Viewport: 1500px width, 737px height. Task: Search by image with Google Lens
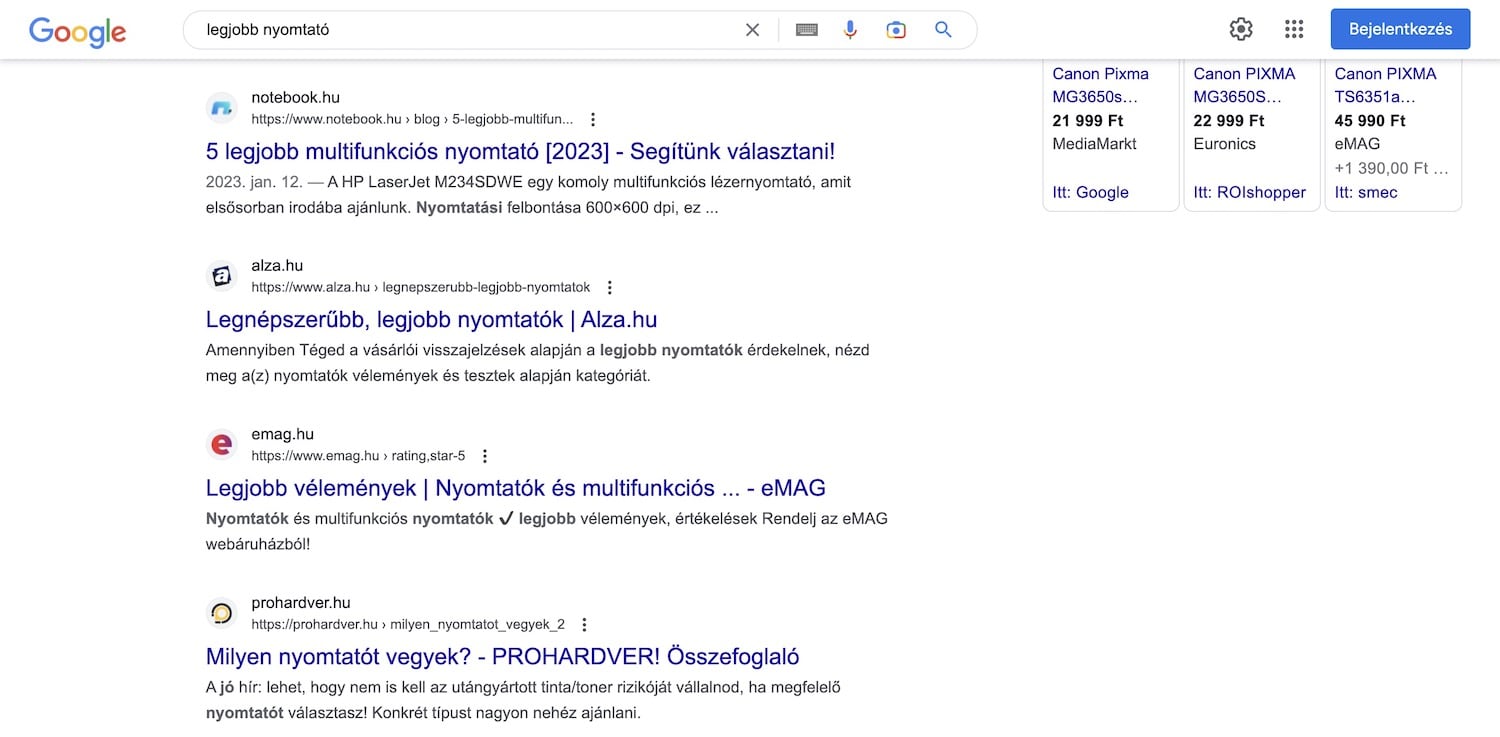pos(896,30)
